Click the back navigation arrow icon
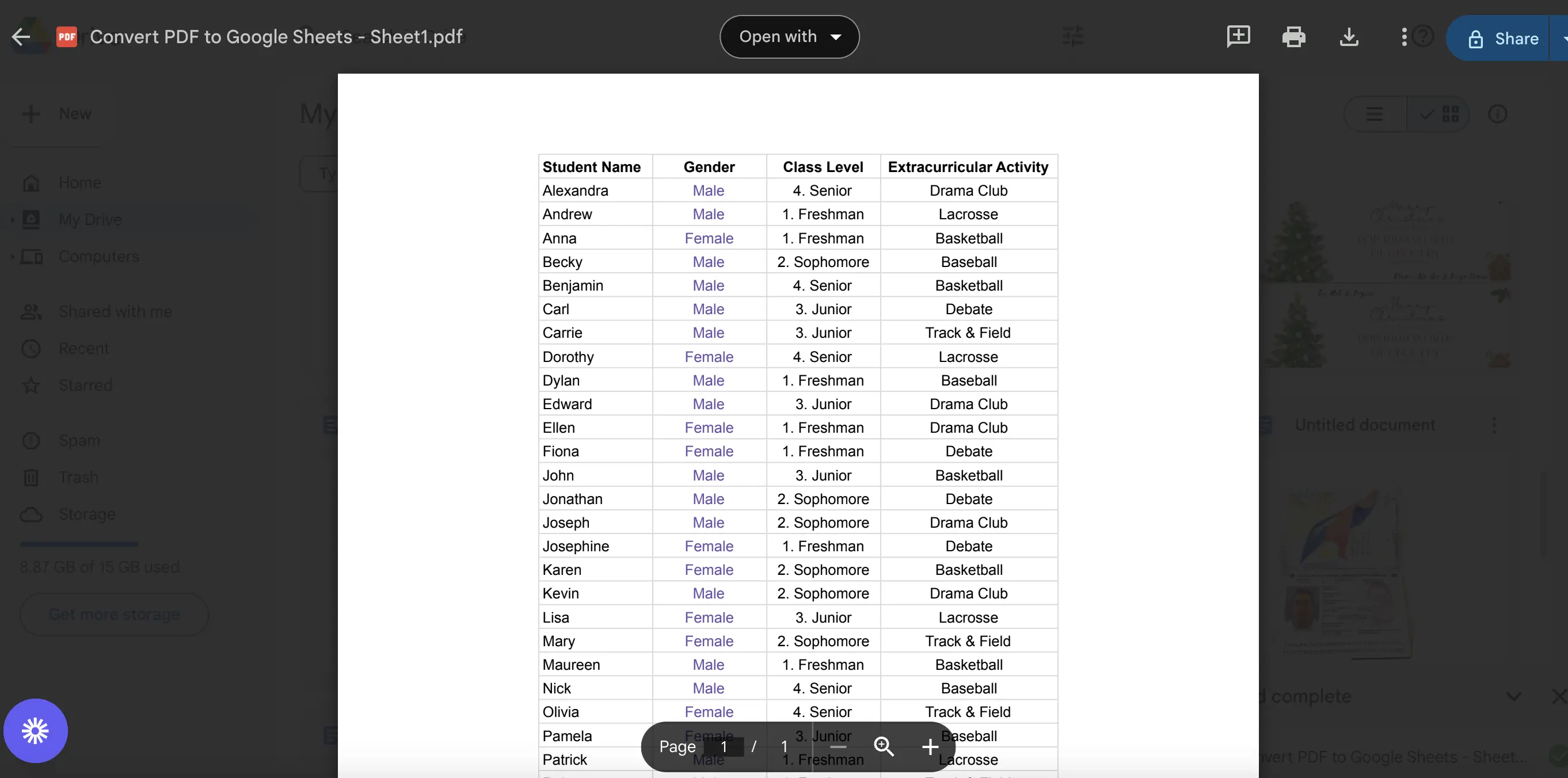1568x778 pixels. [x=20, y=36]
